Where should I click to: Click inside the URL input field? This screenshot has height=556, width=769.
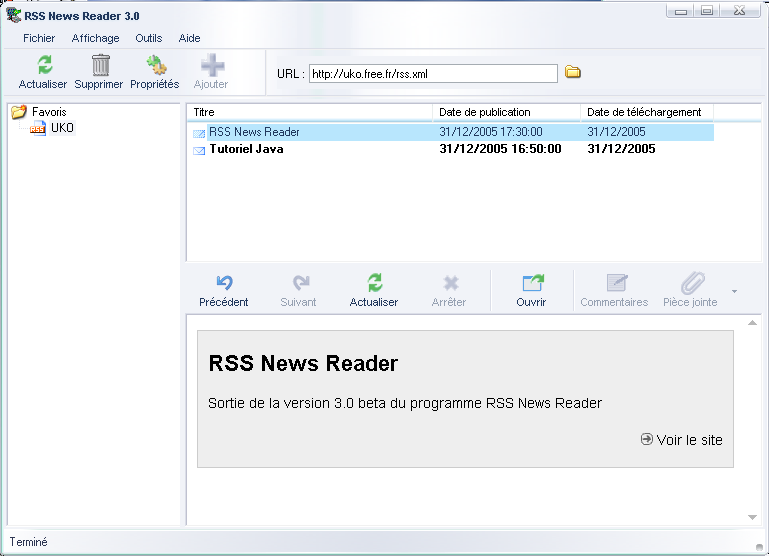(433, 74)
